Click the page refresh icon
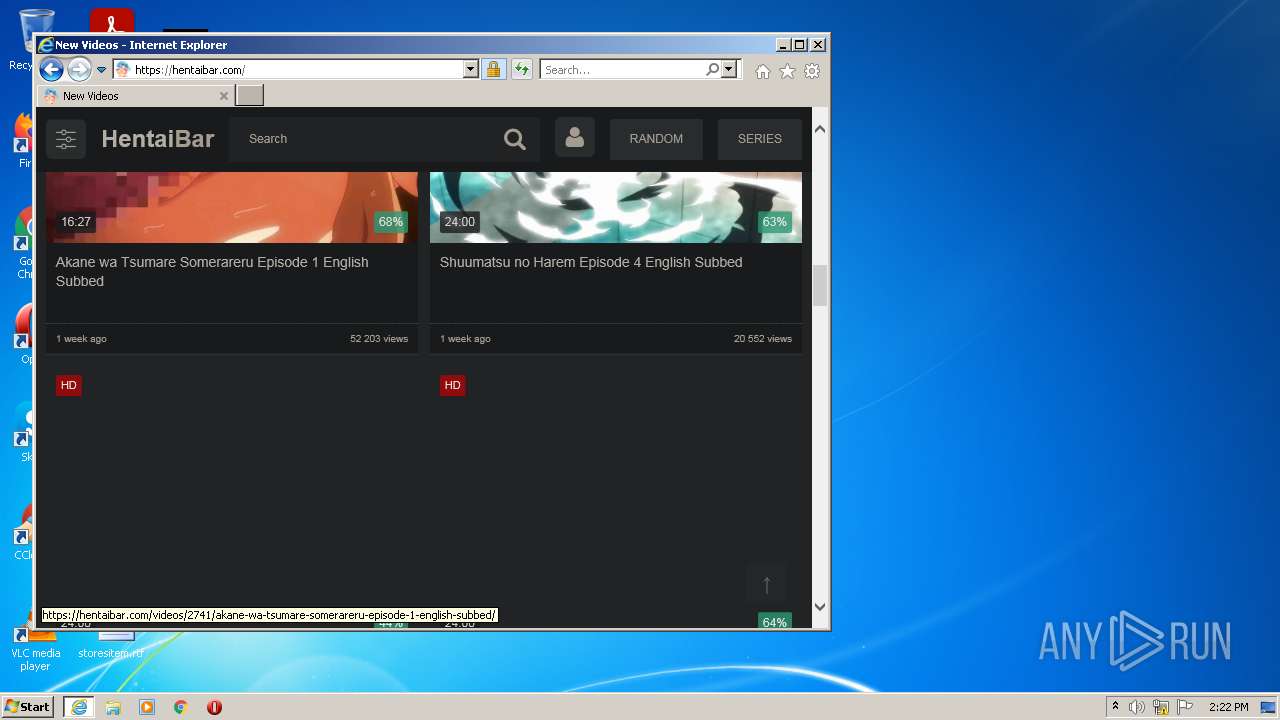The image size is (1280, 720). click(521, 70)
